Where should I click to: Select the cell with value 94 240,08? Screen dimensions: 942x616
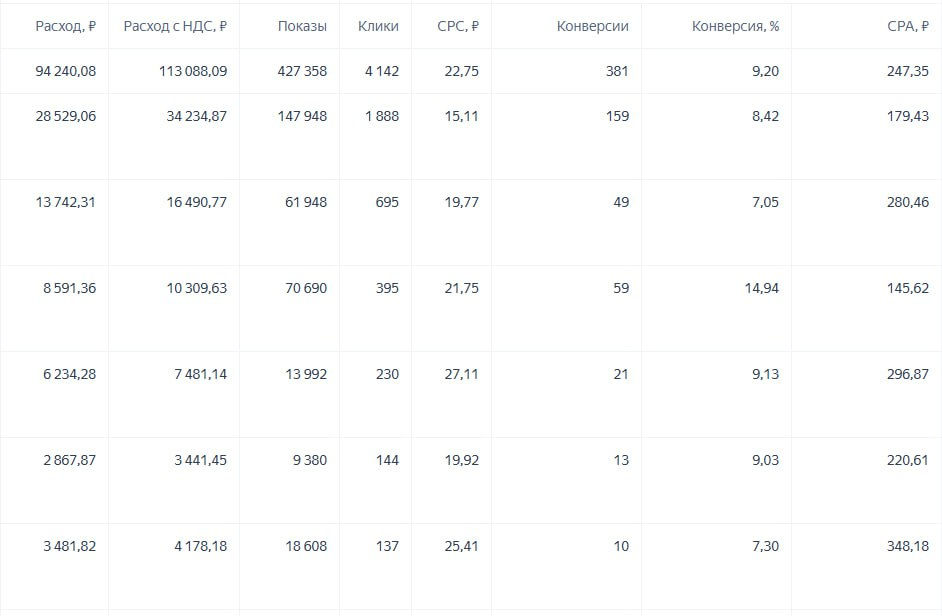(x=65, y=71)
